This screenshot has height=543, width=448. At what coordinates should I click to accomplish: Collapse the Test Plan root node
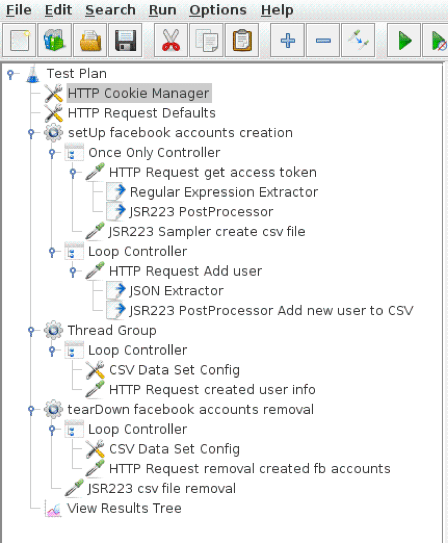tap(11, 74)
